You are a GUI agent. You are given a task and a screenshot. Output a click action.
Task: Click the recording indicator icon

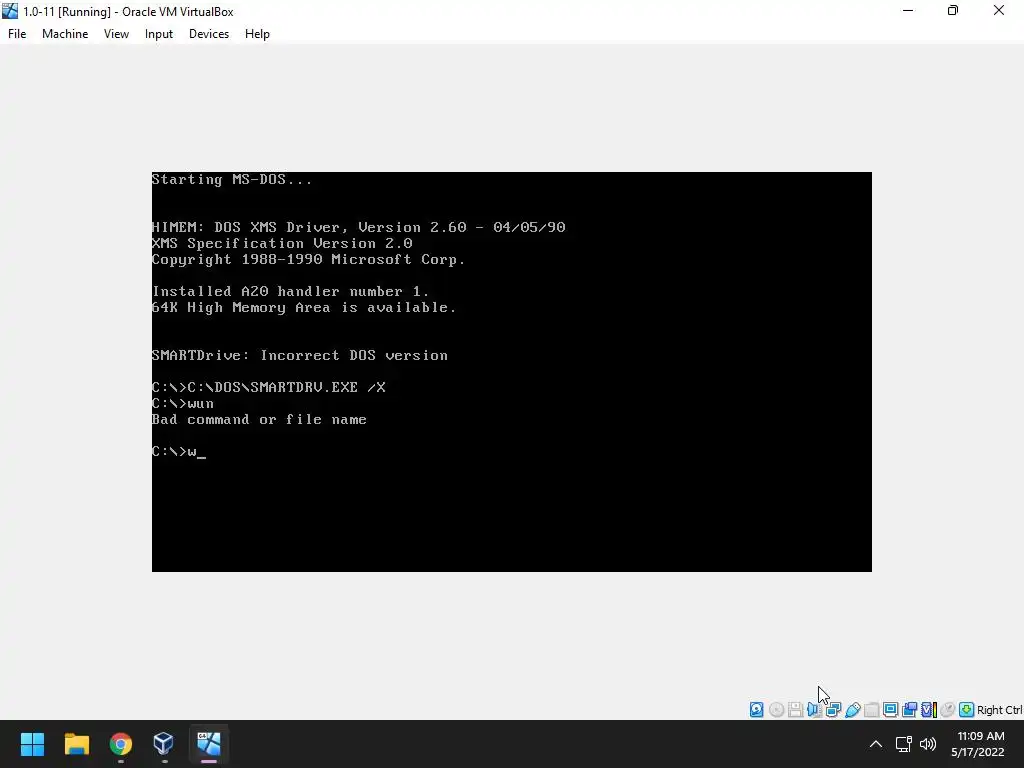click(909, 709)
